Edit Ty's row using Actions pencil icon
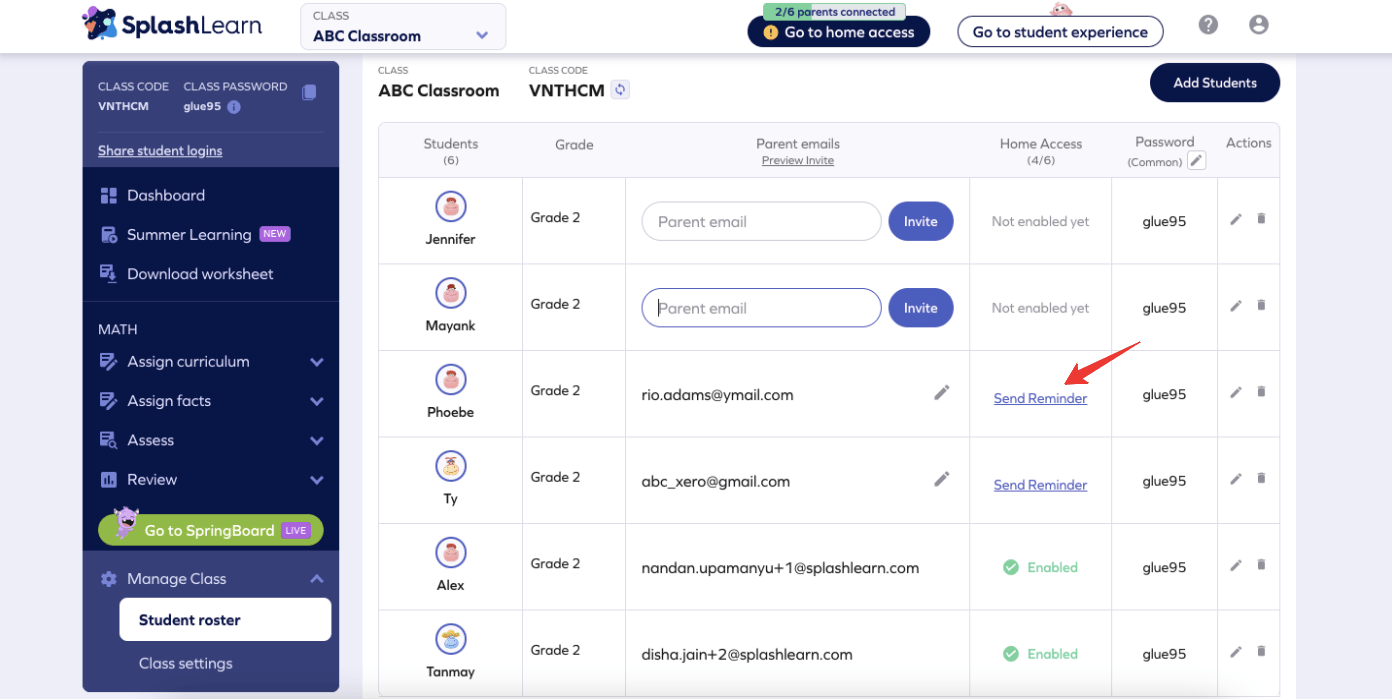Image resolution: width=1392 pixels, height=699 pixels. [x=1235, y=480]
